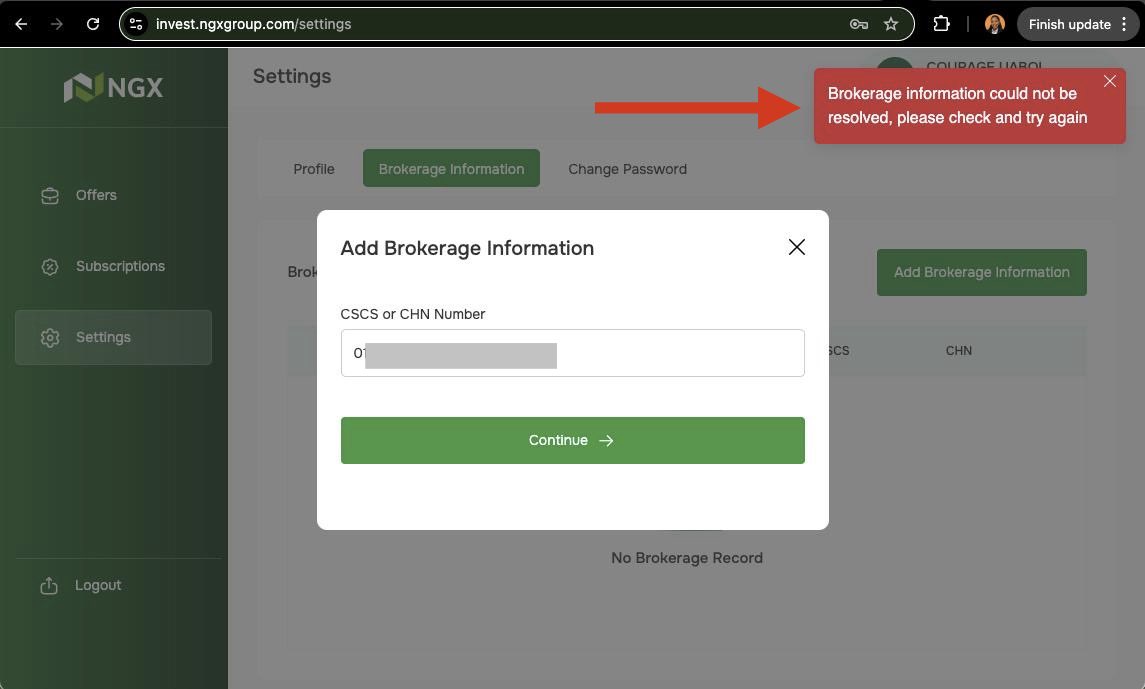Click the Continue button
This screenshot has width=1145, height=689.
[x=572, y=440]
